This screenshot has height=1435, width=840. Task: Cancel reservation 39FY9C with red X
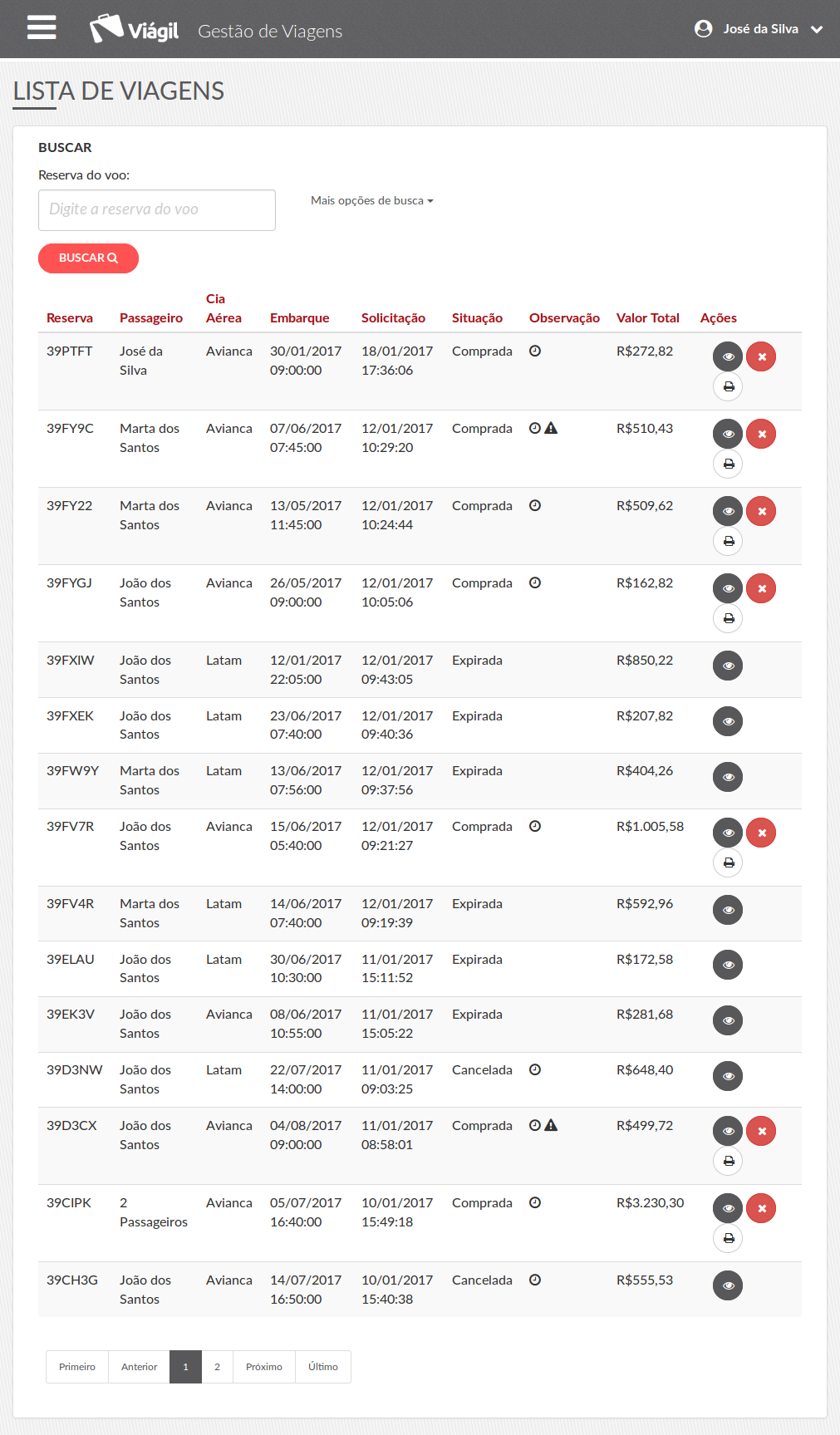(x=761, y=434)
